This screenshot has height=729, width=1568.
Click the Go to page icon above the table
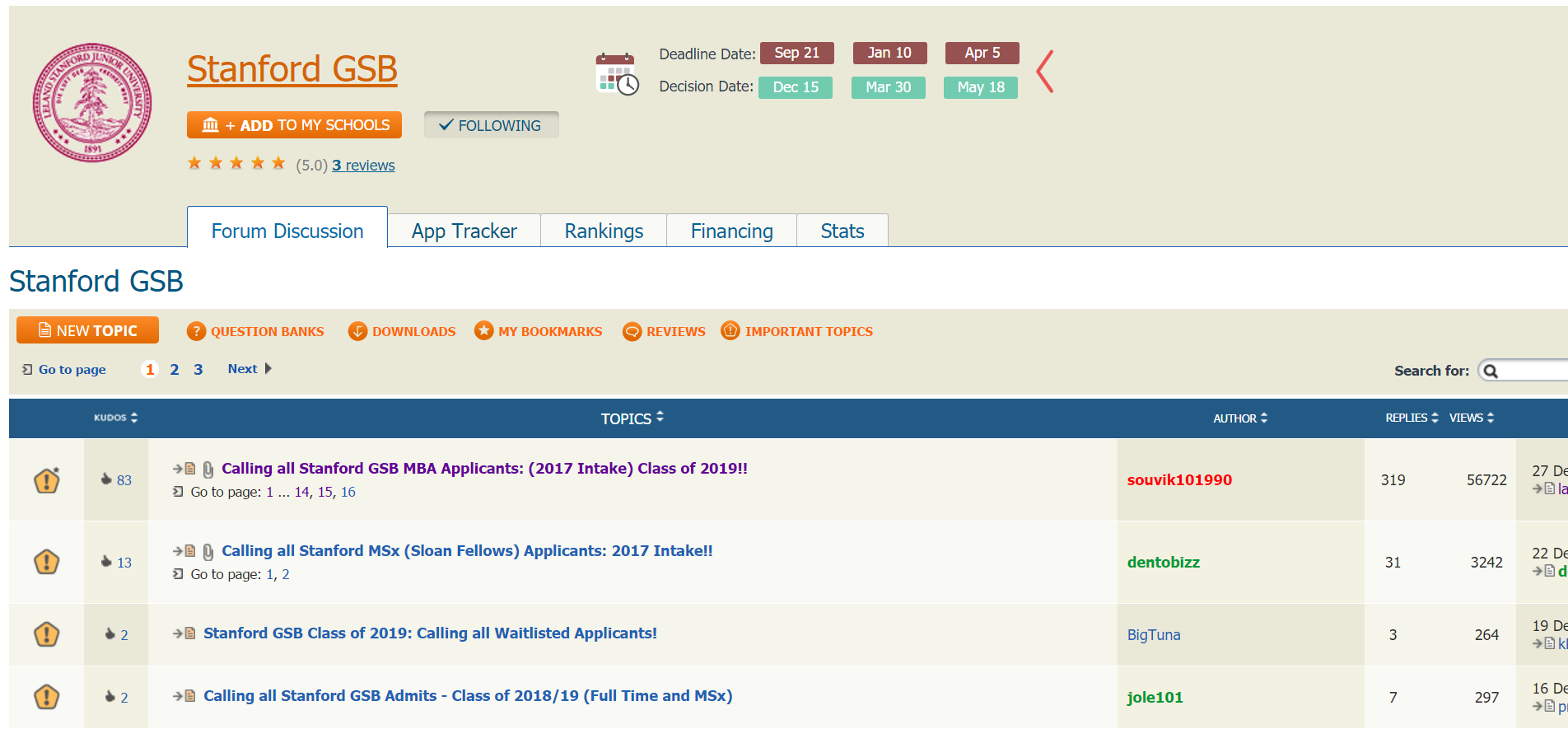tap(27, 369)
